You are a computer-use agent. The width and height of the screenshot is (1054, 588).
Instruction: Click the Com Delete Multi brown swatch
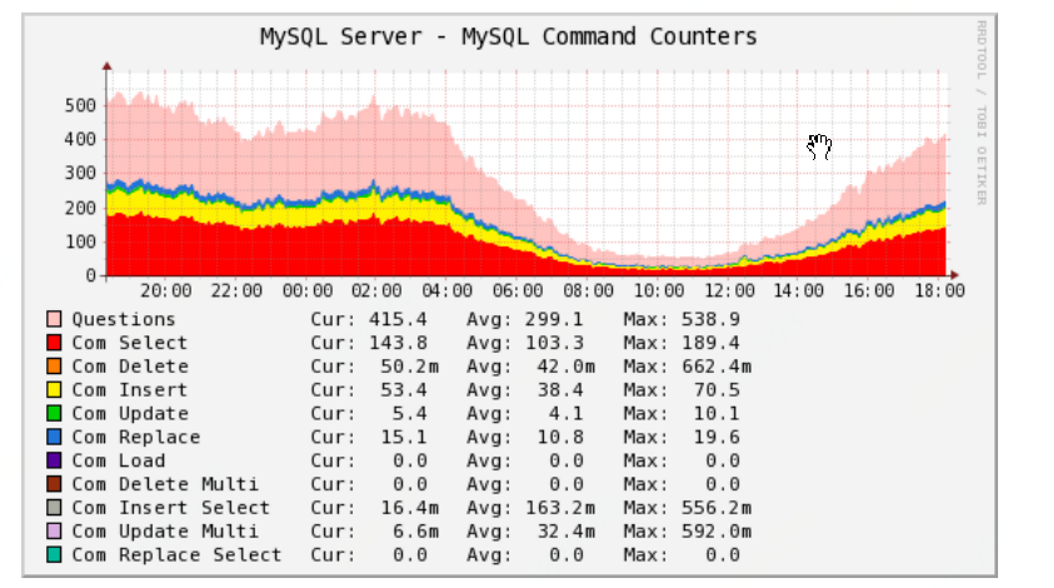(x=54, y=483)
